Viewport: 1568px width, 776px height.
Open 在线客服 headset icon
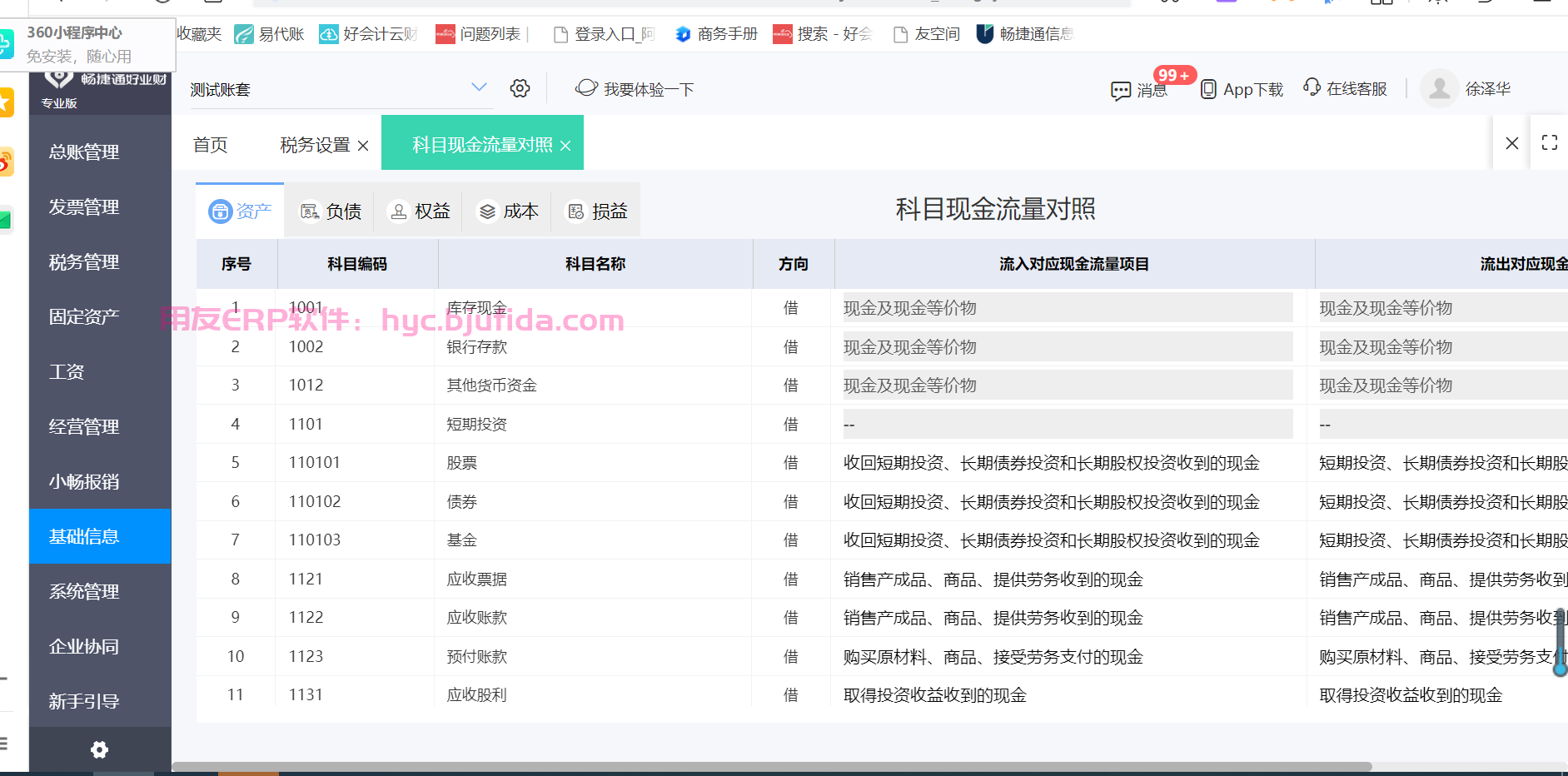[1312, 87]
